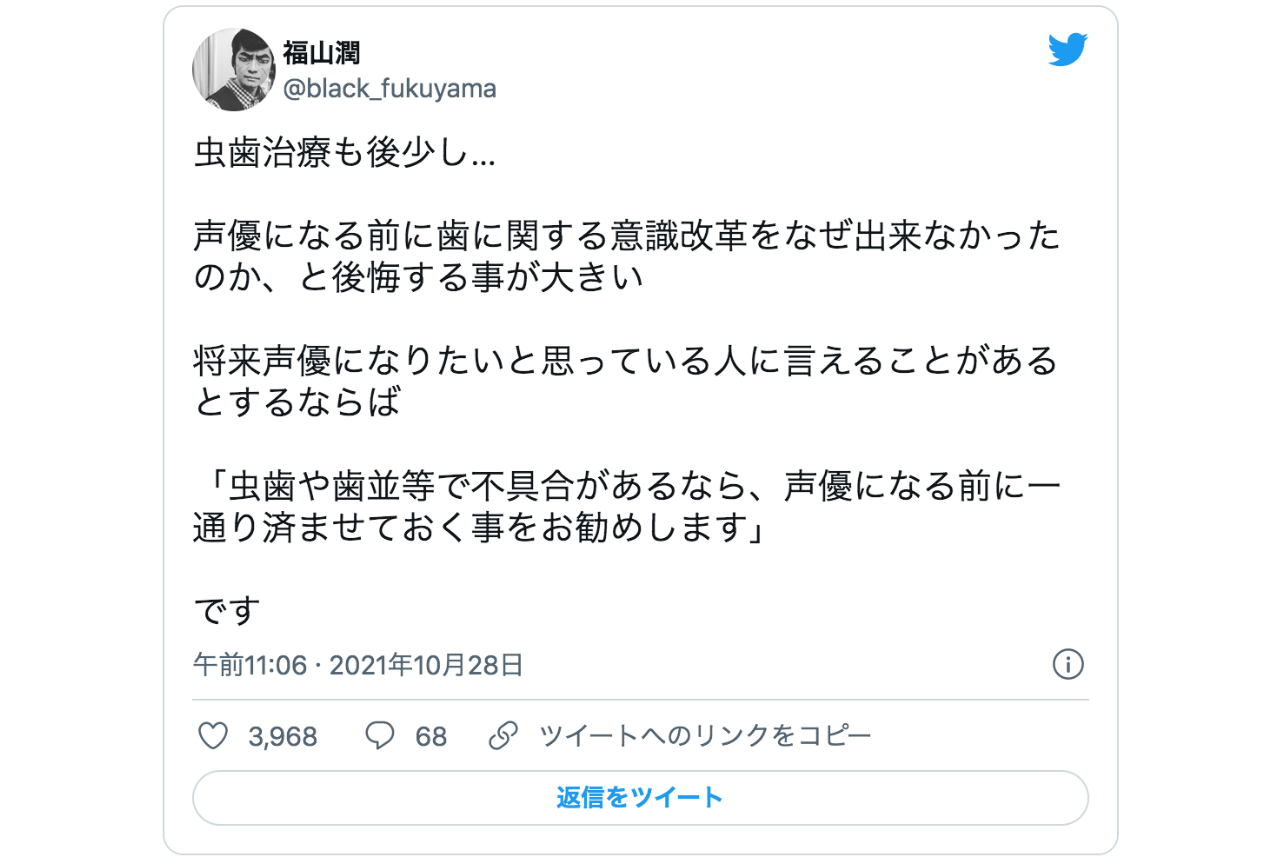Toggle the Twitter logo link in the corner
This screenshot has width=1280, height=864.
tap(1068, 48)
